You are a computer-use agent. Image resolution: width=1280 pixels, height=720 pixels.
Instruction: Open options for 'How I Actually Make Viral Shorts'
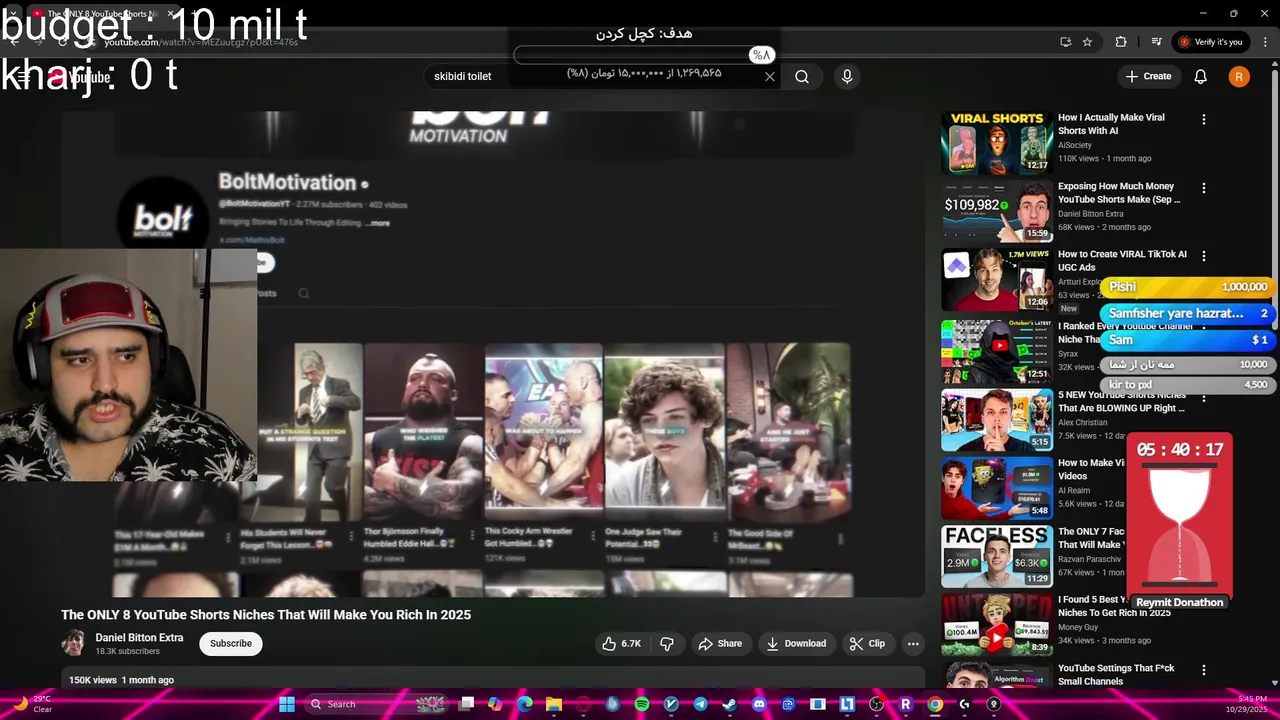click(1204, 119)
